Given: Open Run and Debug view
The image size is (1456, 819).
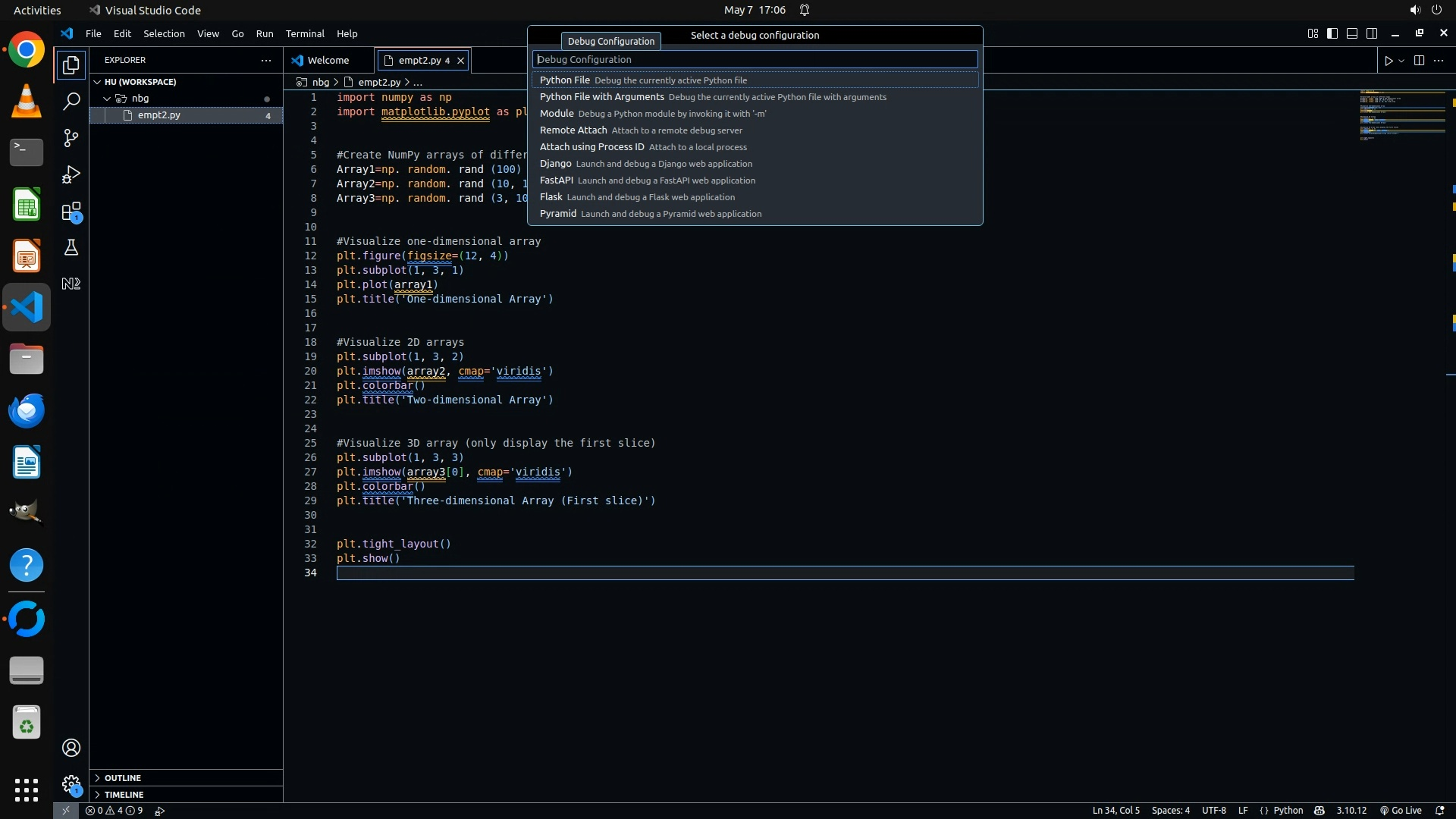Looking at the screenshot, I should [71, 174].
